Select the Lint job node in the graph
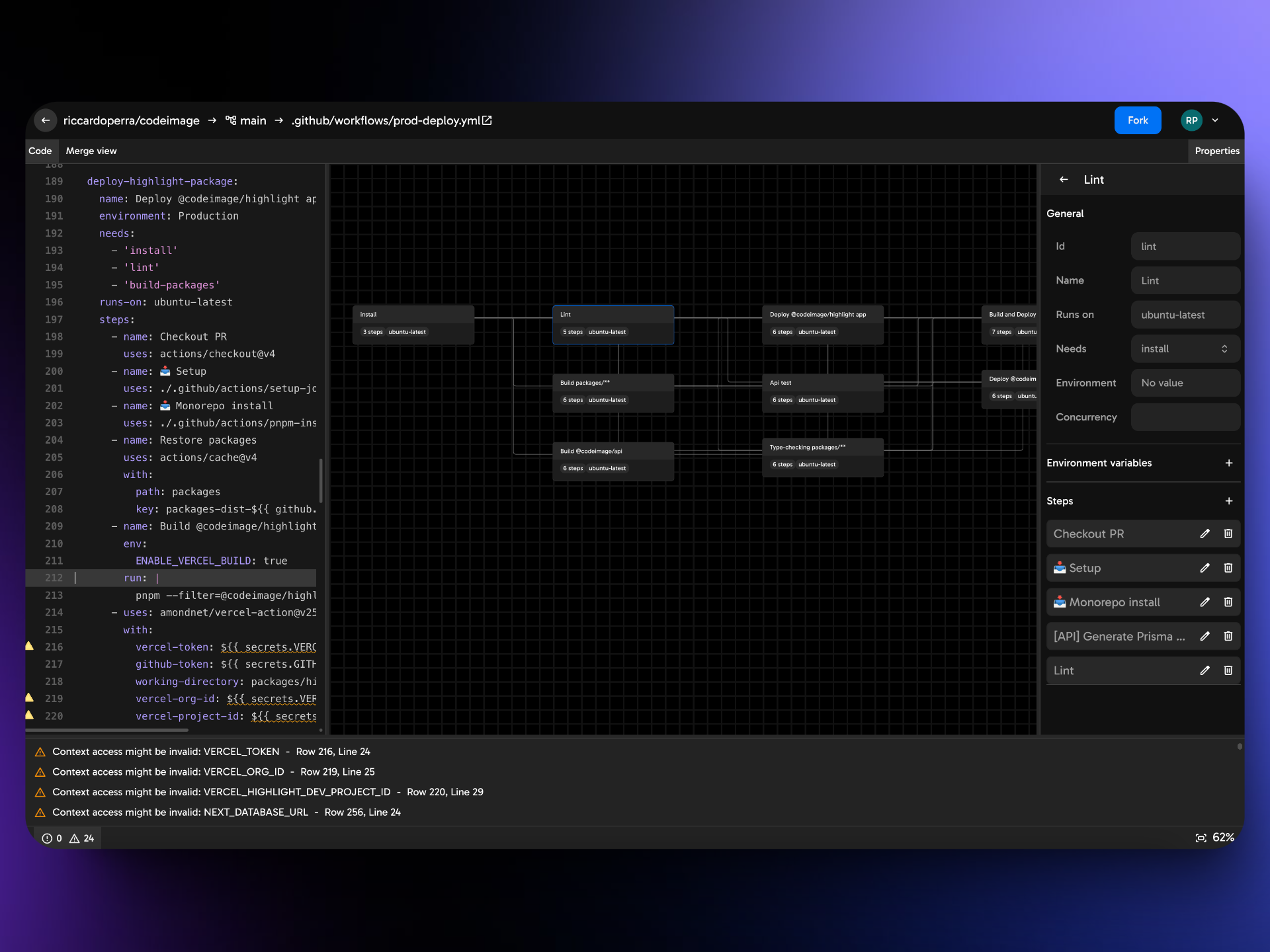1270x952 pixels. [x=613, y=324]
